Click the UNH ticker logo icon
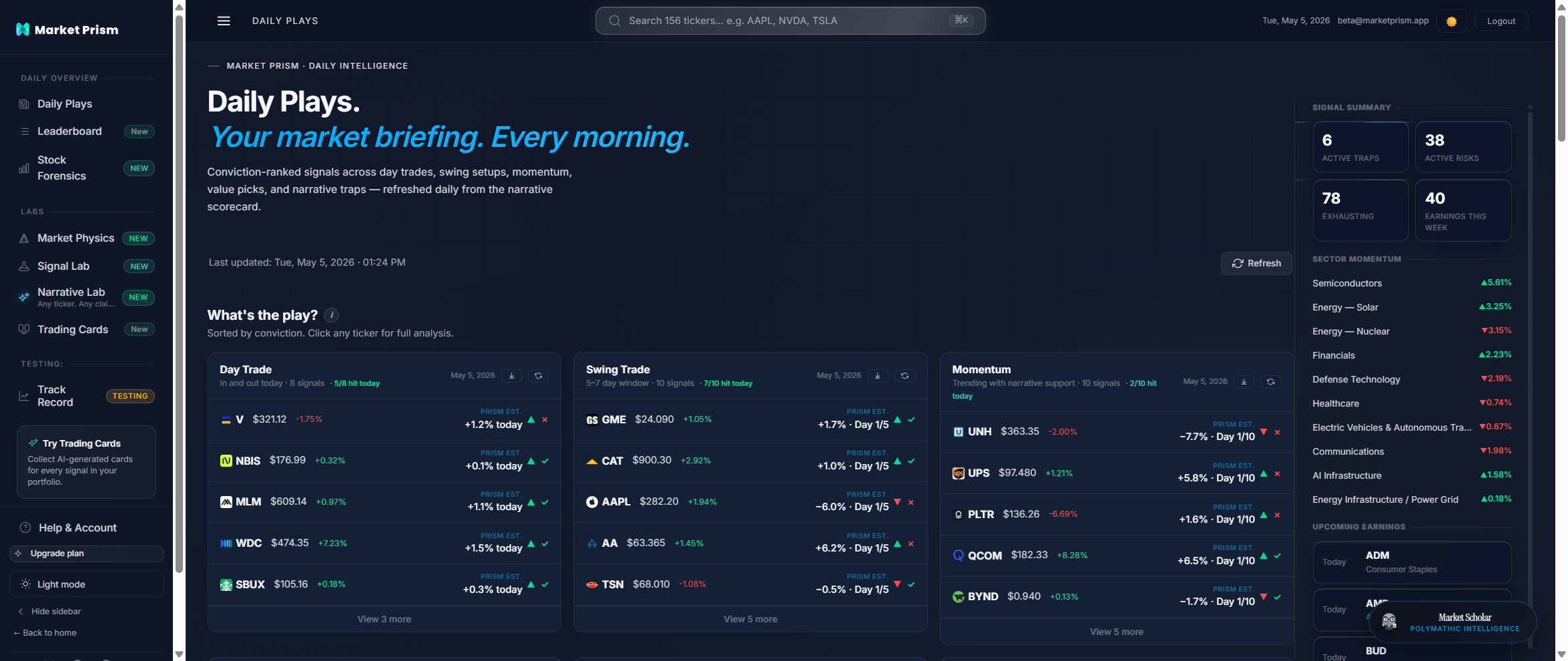 point(959,432)
